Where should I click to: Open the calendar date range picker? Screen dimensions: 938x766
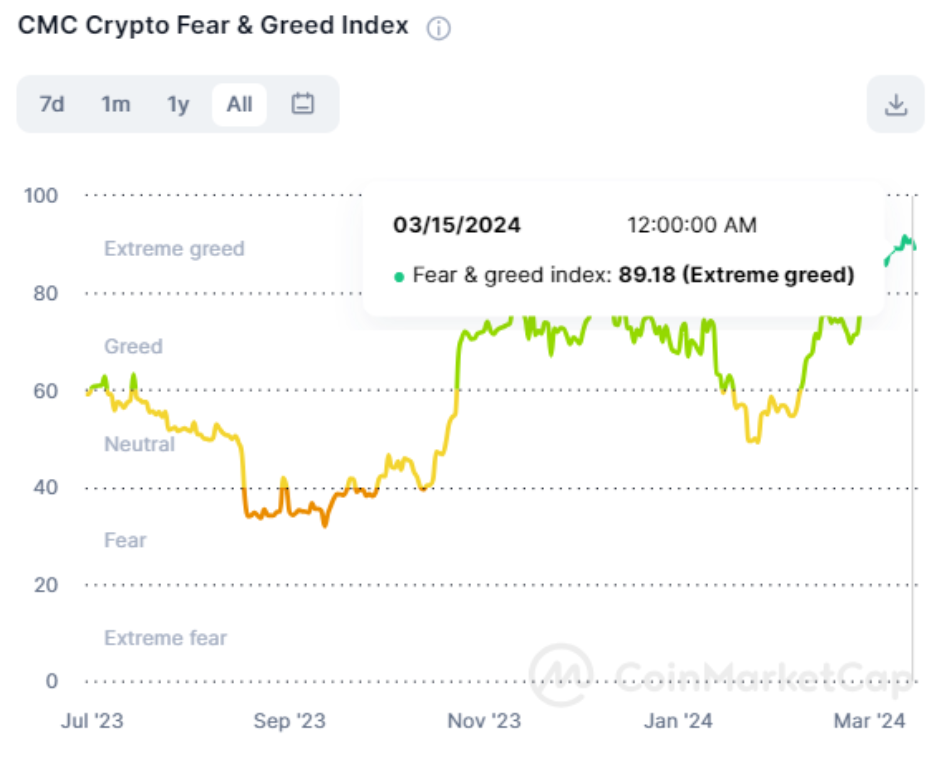tap(303, 104)
